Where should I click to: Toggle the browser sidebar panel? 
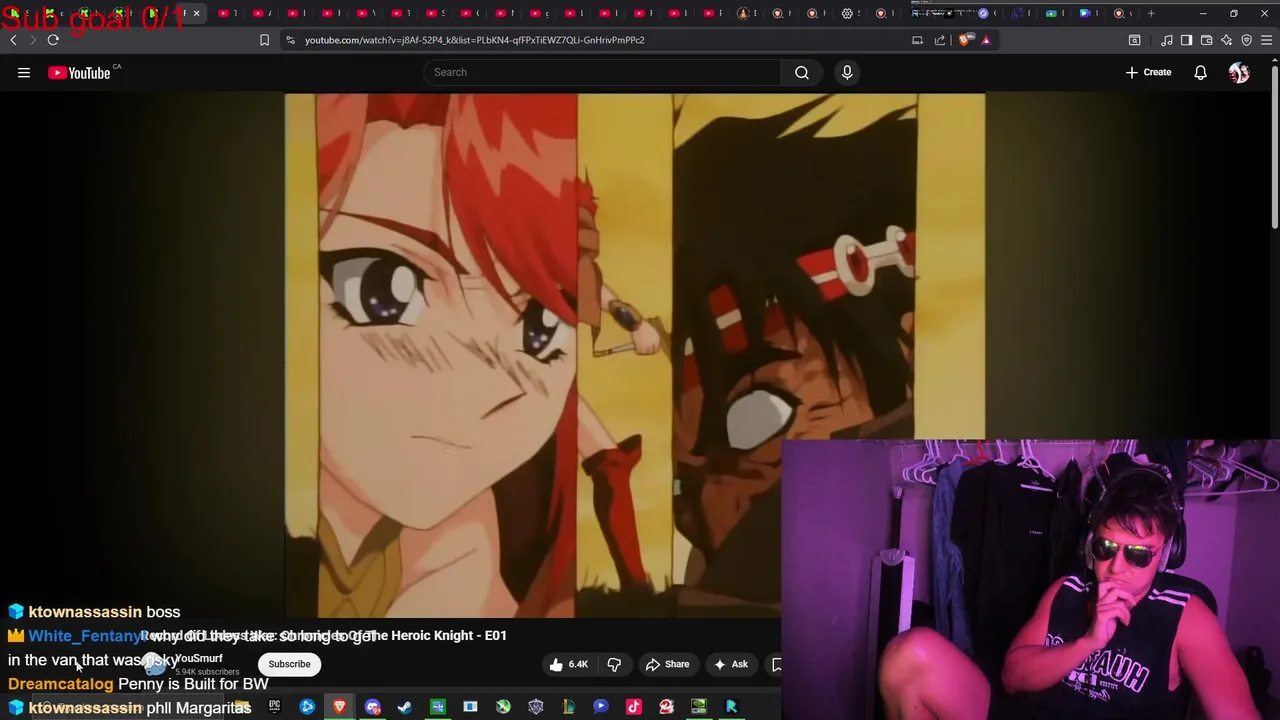[1186, 40]
